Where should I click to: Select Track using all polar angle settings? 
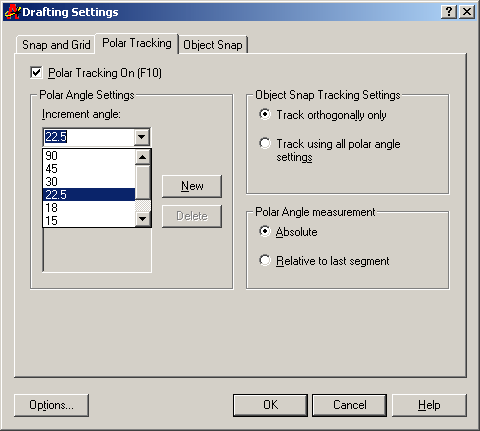tap(265, 143)
